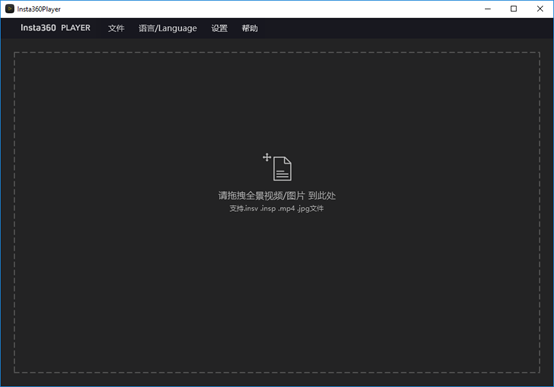Open the 帮助 menu

point(249,28)
